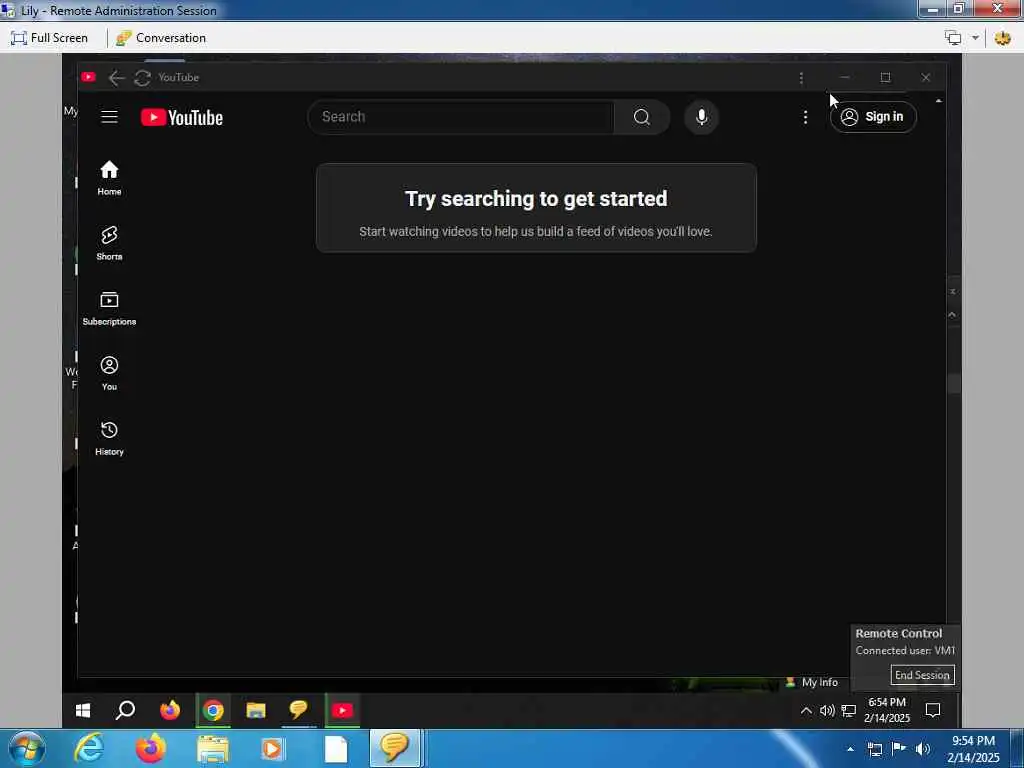Image resolution: width=1024 pixels, height=768 pixels.
Task: Click local clock showing 9:54 PM
Action: click(973, 741)
